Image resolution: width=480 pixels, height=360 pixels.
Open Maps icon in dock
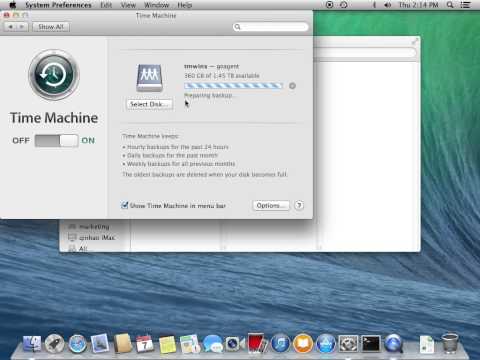click(189, 344)
